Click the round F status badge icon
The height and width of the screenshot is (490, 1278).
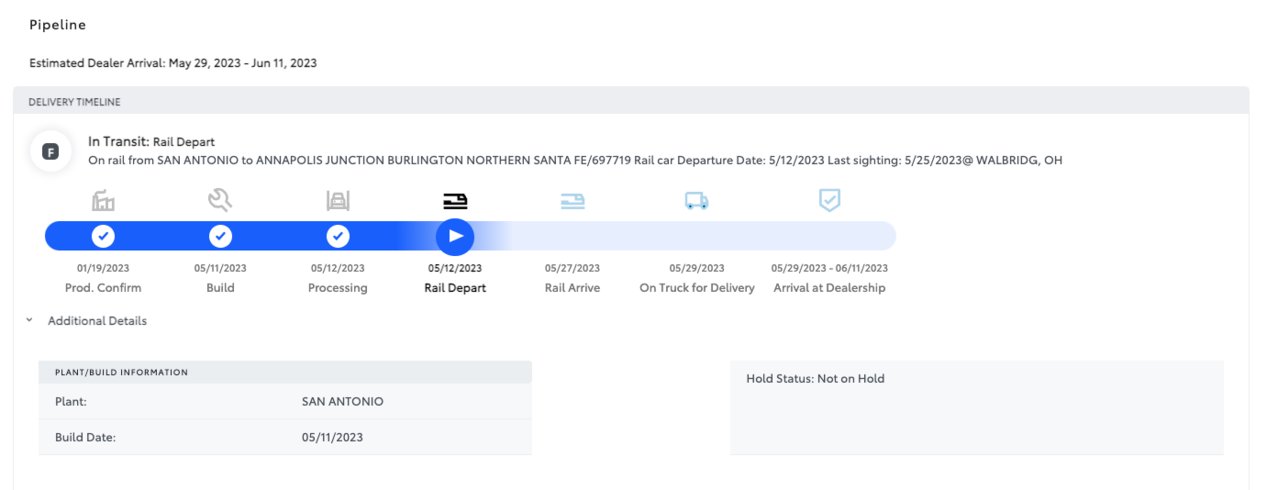pyautogui.click(x=50, y=152)
